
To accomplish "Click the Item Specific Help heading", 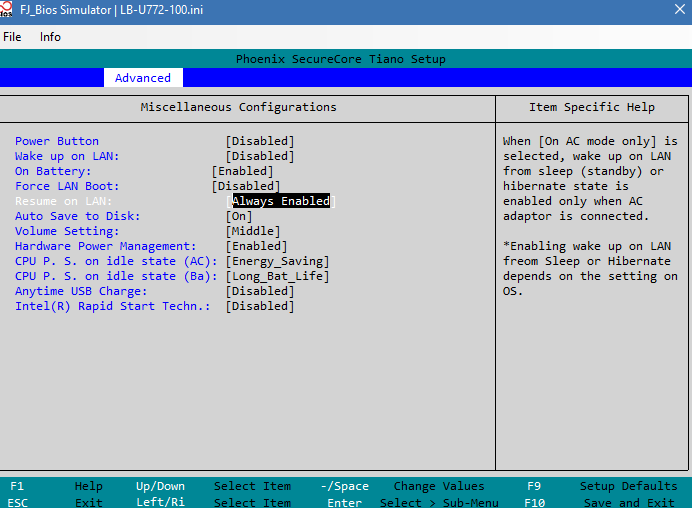I will [592, 107].
